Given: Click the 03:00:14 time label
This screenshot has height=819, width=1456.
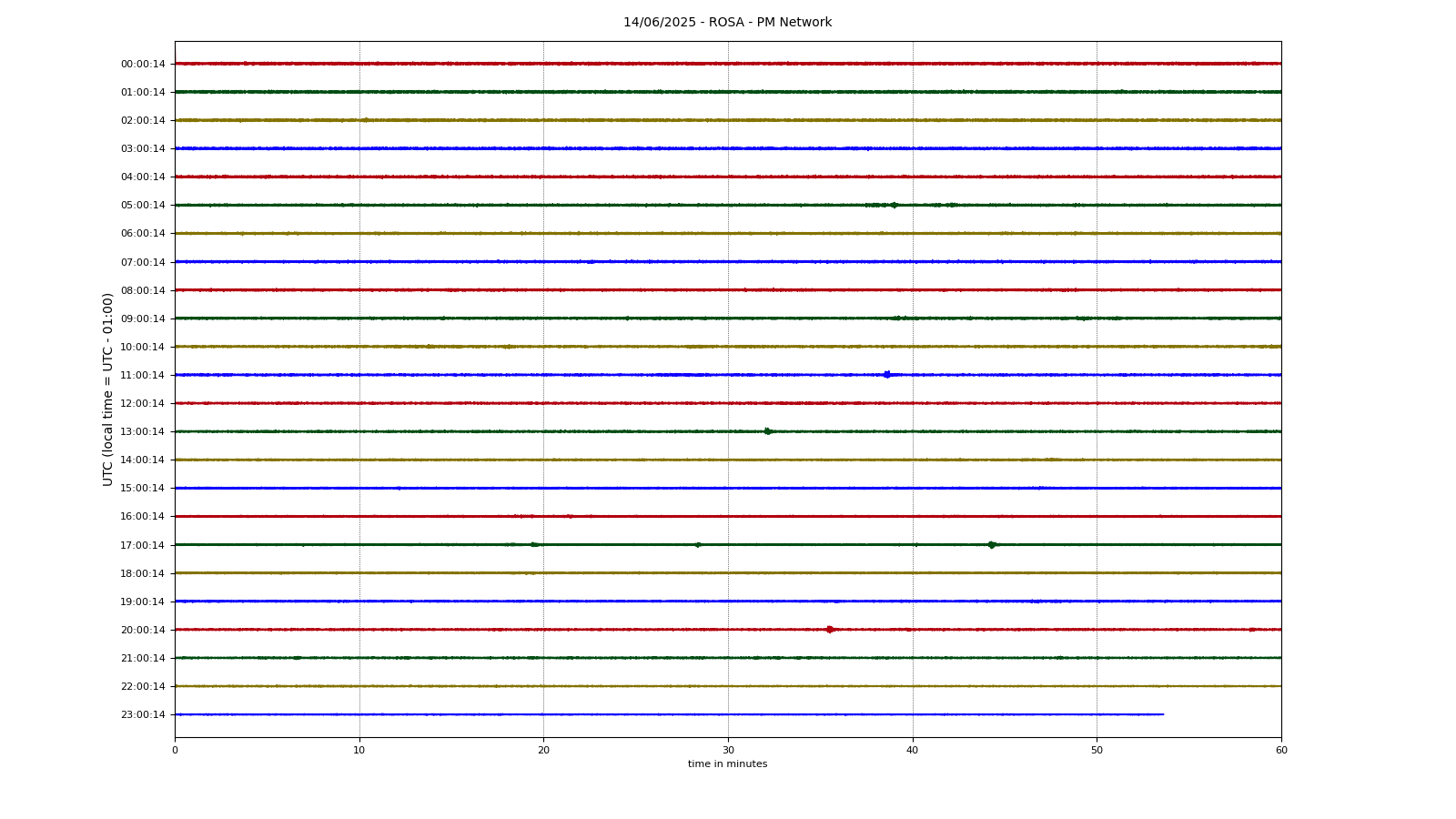Looking at the screenshot, I should pos(143,148).
